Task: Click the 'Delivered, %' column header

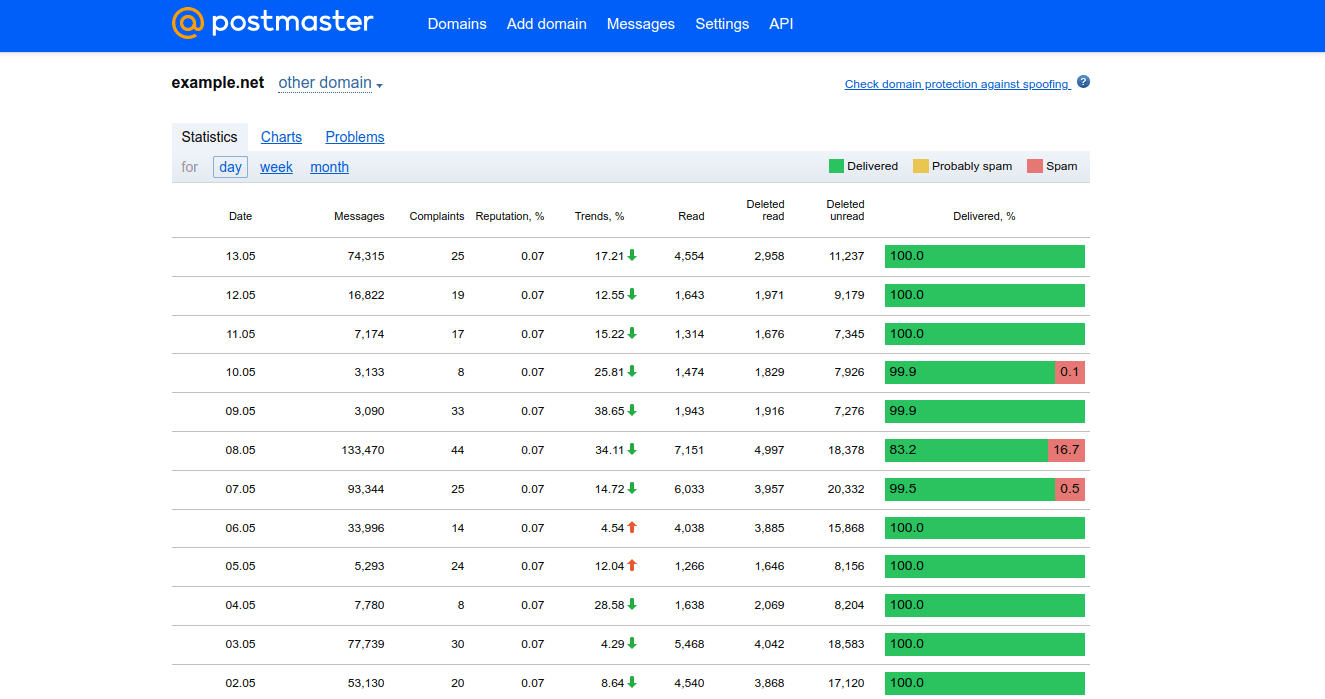Action: tap(984, 216)
